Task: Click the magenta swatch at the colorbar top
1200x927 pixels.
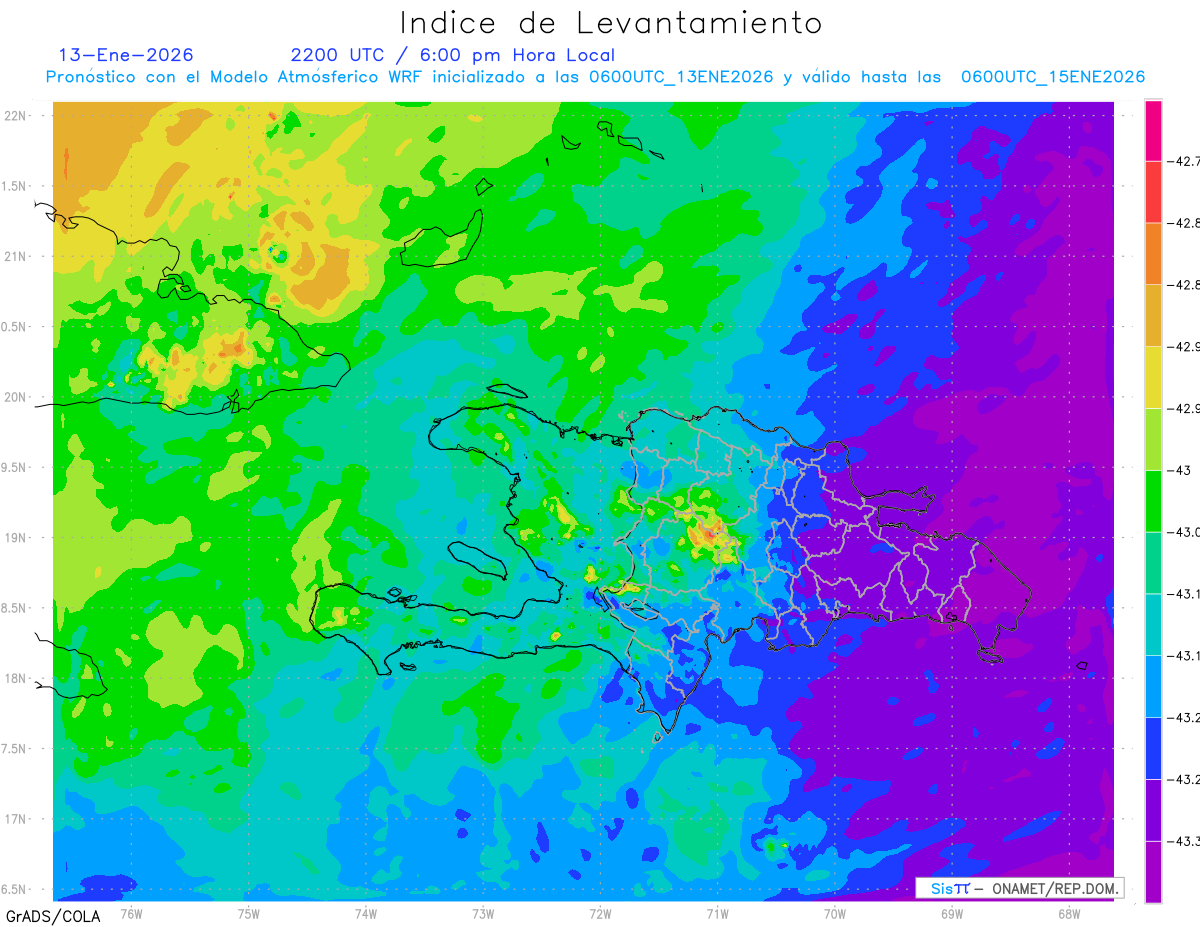Action: [1153, 130]
